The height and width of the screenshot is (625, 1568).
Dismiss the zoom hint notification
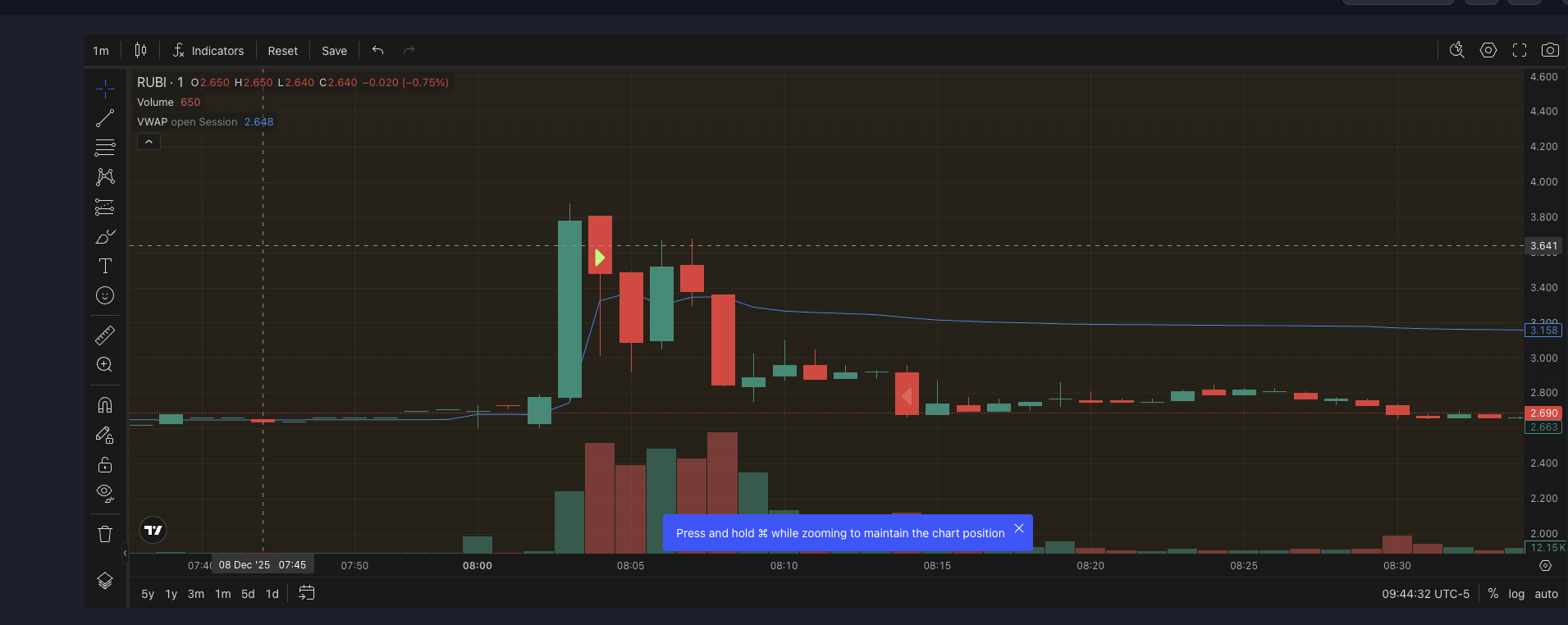click(1018, 529)
